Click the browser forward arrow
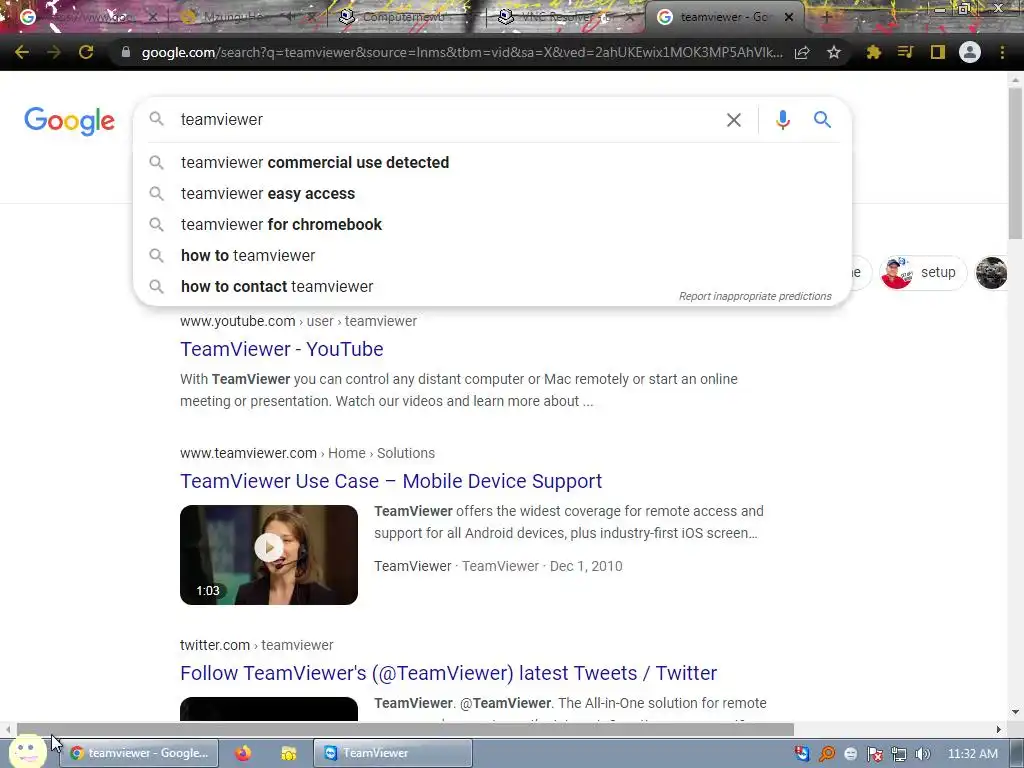This screenshot has width=1024, height=768. coord(54,52)
